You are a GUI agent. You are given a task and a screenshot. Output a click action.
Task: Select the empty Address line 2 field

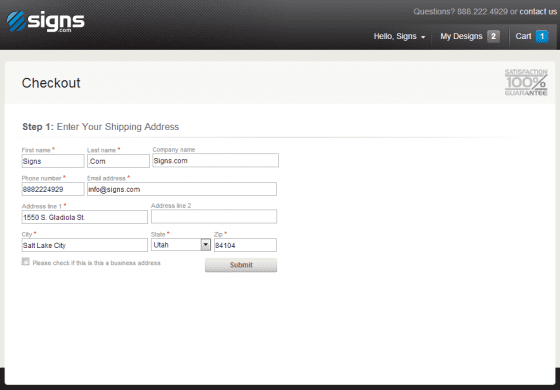214,216
